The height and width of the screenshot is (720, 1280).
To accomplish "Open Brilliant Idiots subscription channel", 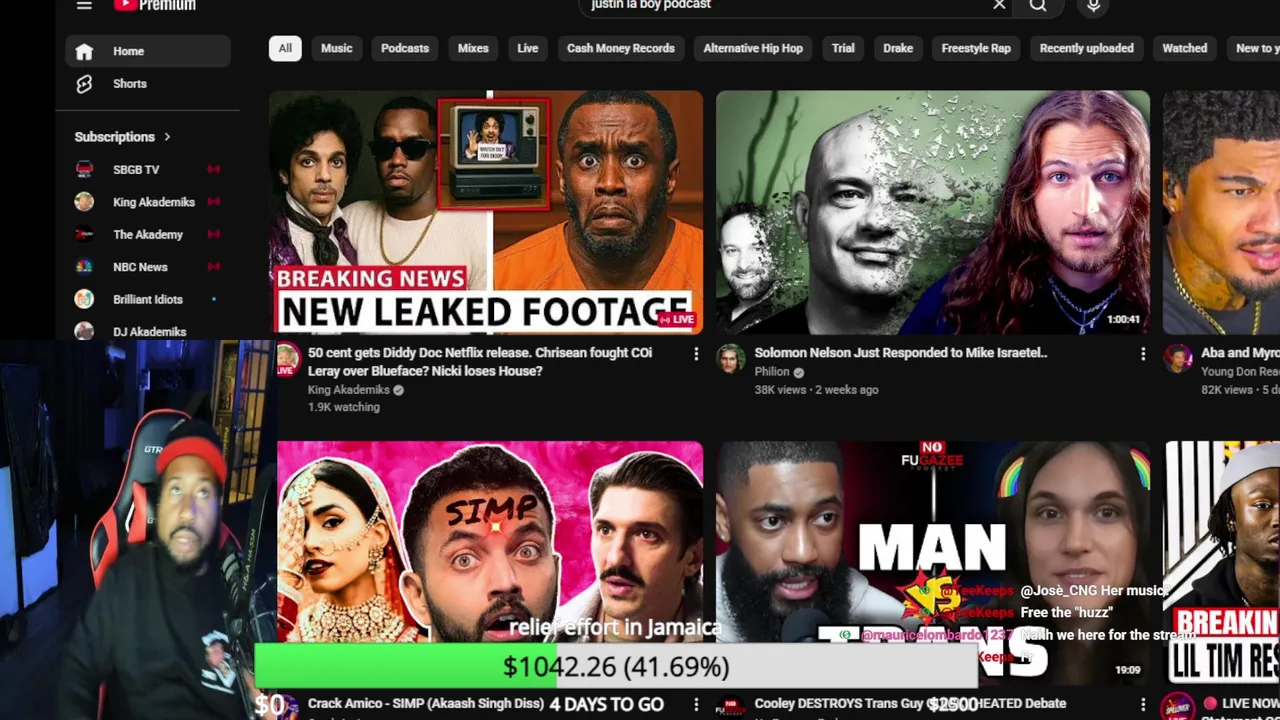I will (x=148, y=299).
